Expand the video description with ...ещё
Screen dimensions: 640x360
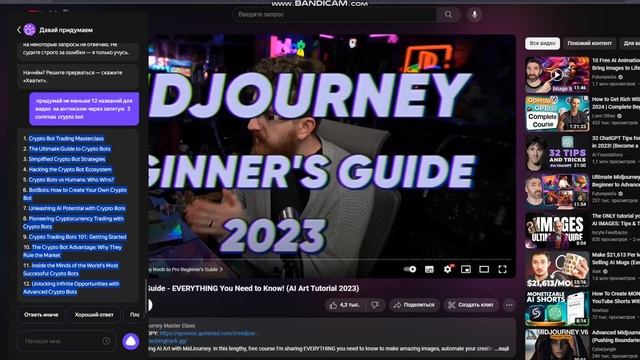(x=502, y=349)
